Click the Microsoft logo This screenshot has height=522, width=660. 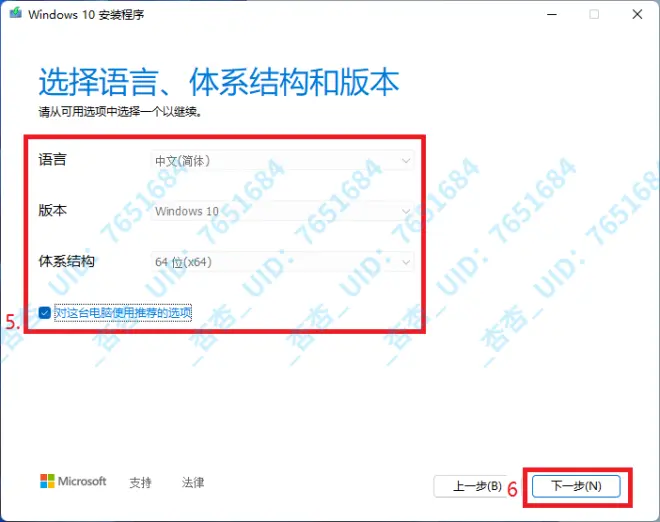coord(73,481)
